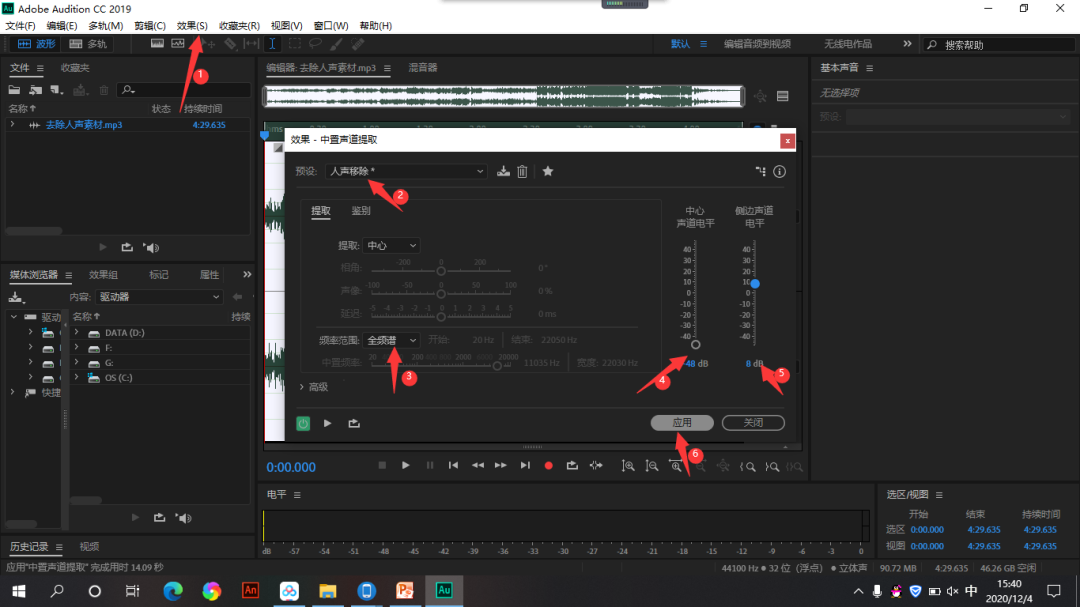Click the Import File icon in Files panel

35,90
